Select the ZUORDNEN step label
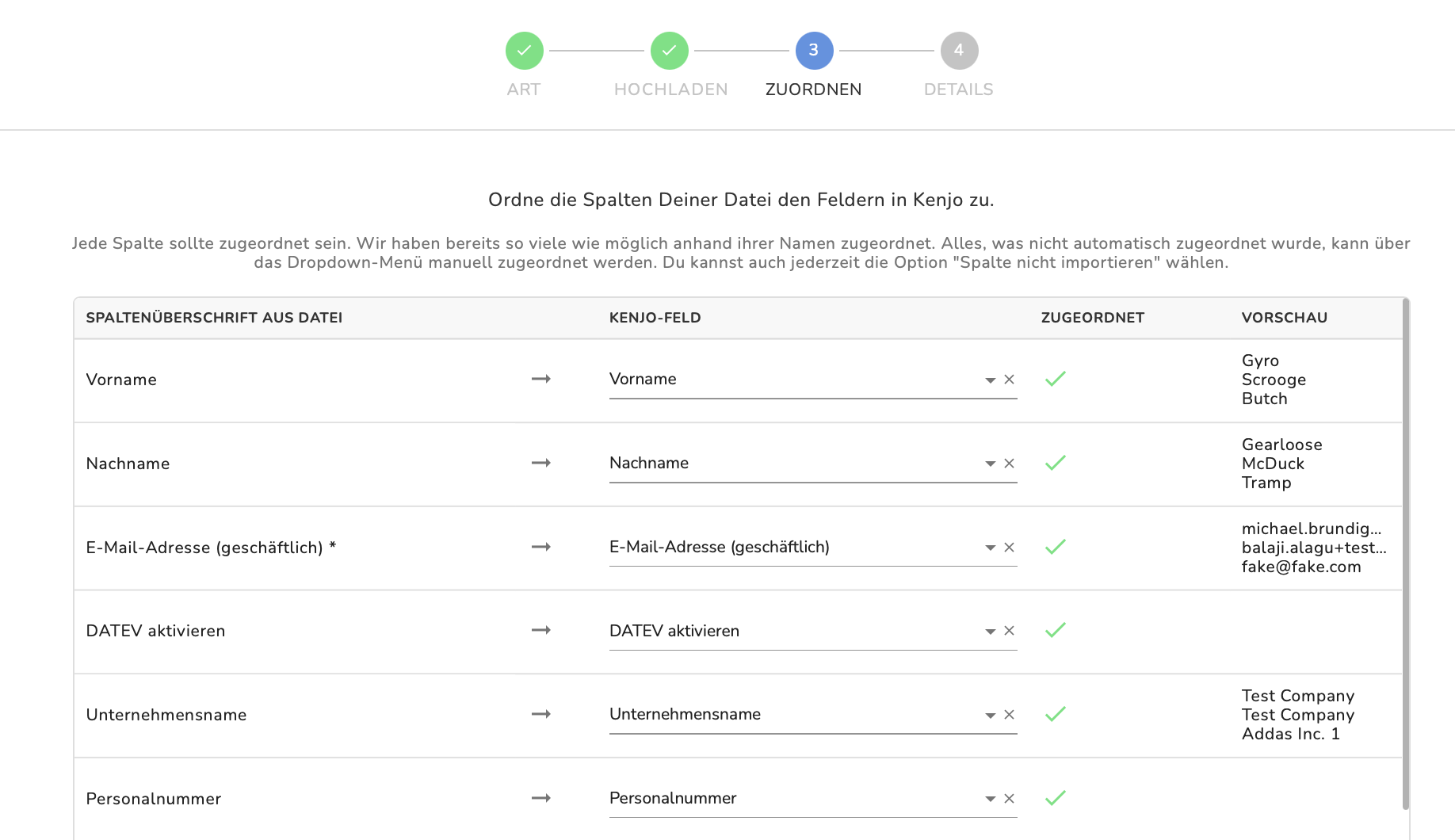Screen dimensions: 1455x840 [814, 90]
